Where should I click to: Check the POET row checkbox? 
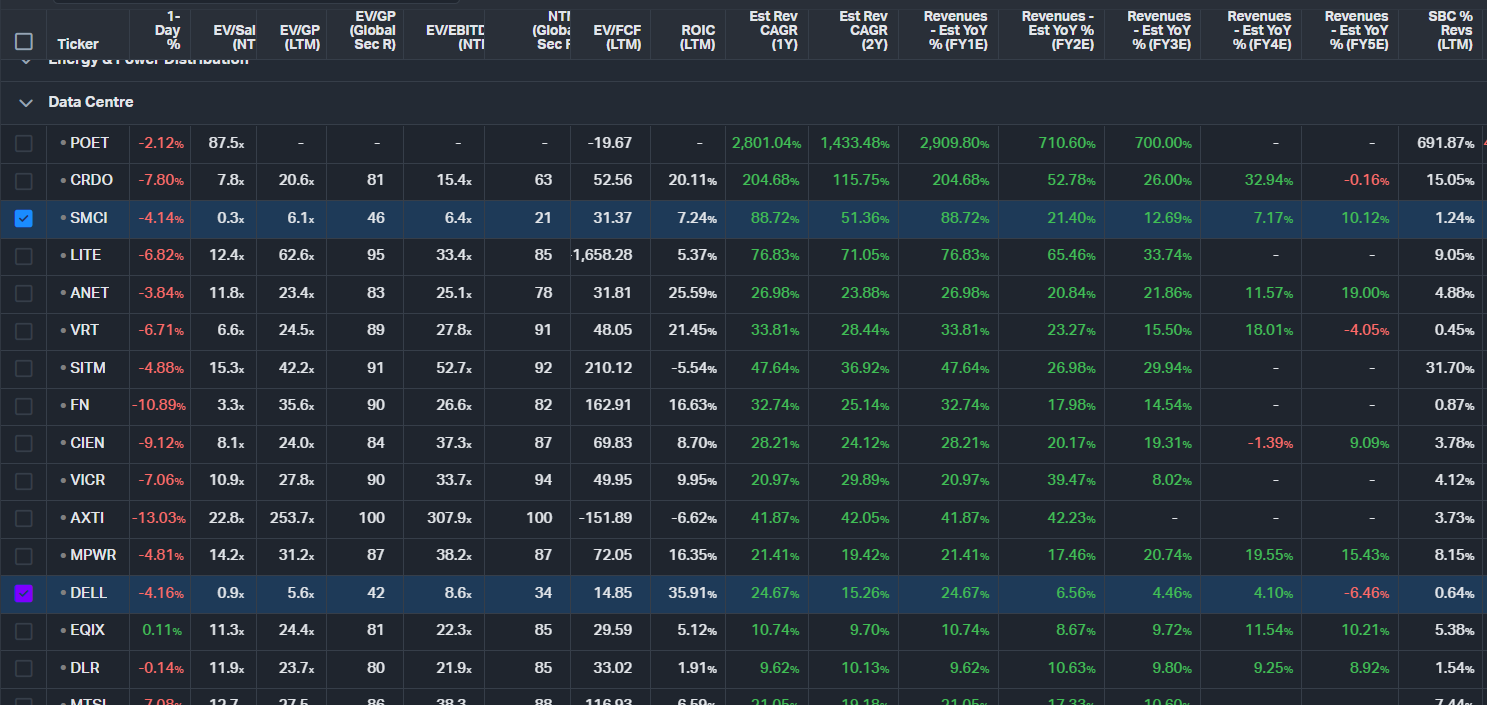click(24, 143)
